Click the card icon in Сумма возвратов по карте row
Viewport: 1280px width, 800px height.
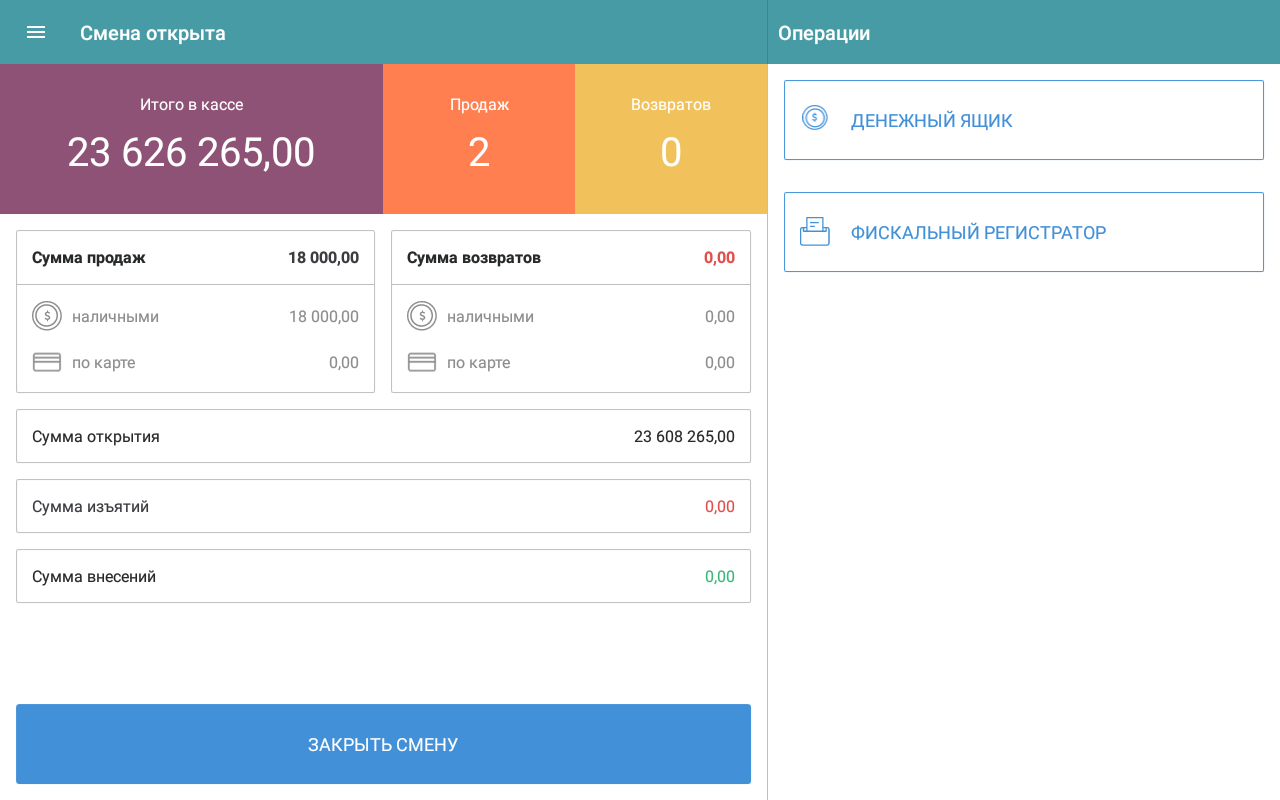pos(422,362)
